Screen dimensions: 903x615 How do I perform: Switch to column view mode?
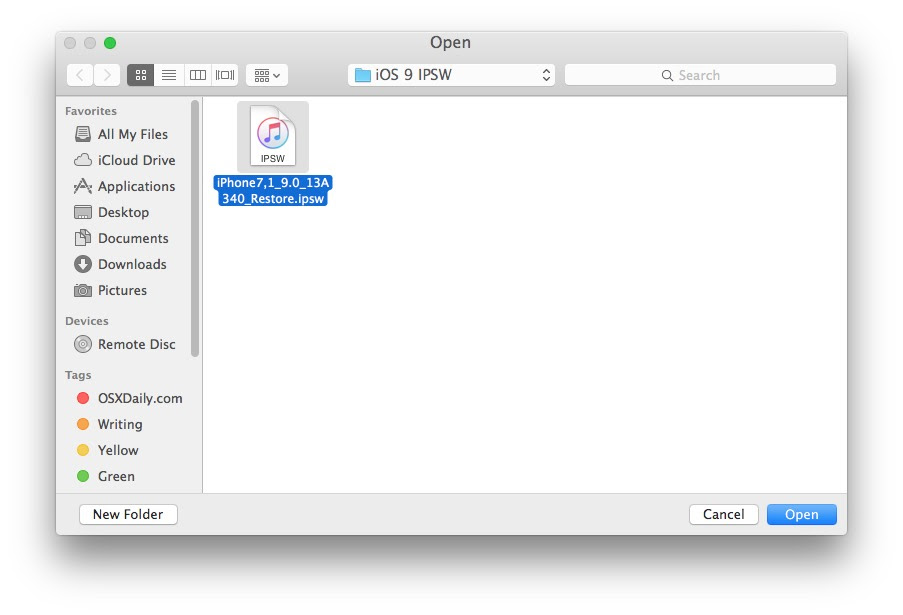pyautogui.click(x=198, y=75)
